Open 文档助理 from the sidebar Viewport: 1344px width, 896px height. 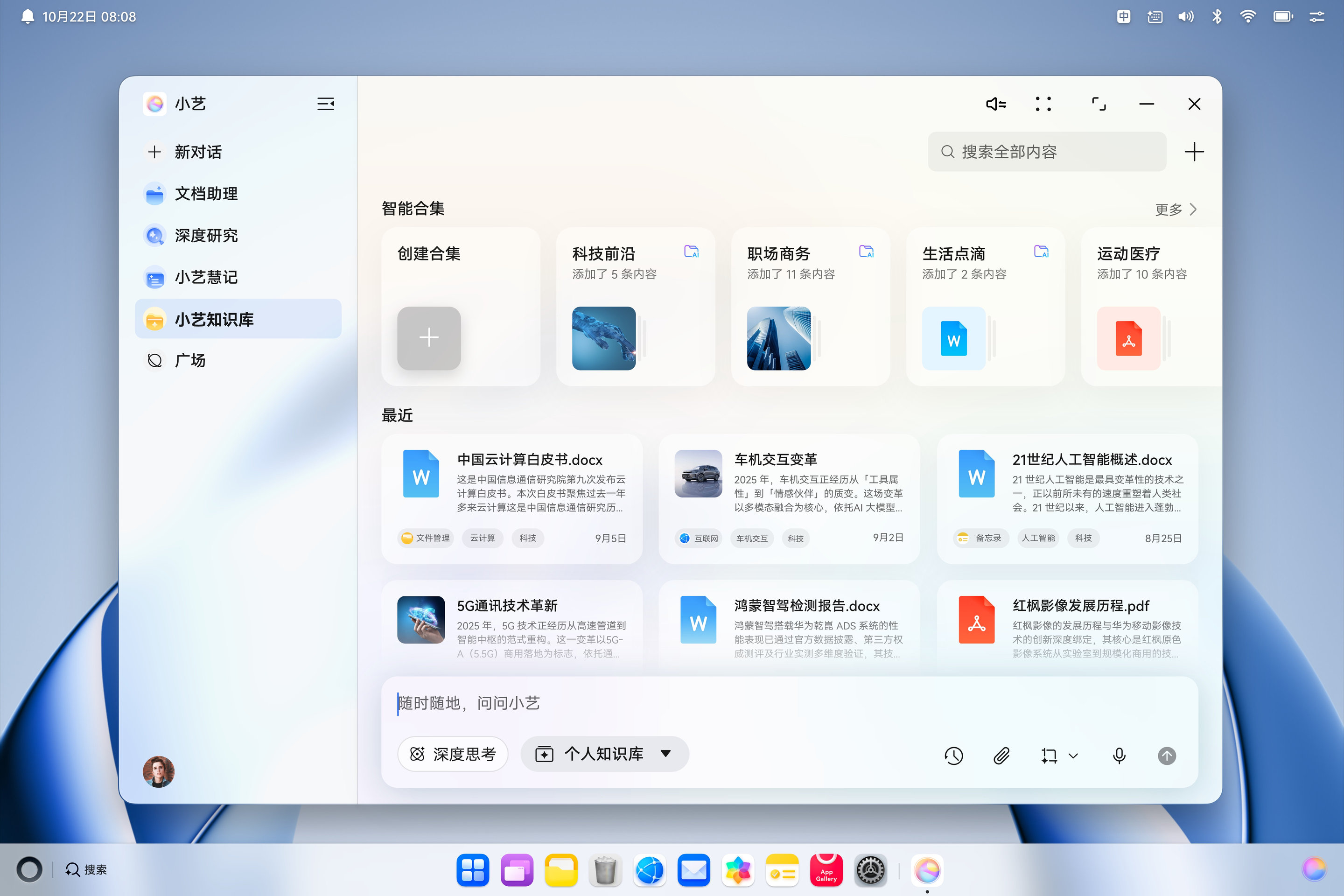tap(207, 193)
